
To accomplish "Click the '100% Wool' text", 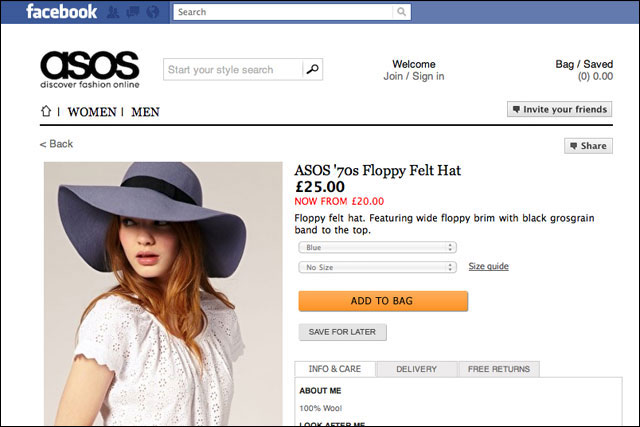I will pos(321,408).
